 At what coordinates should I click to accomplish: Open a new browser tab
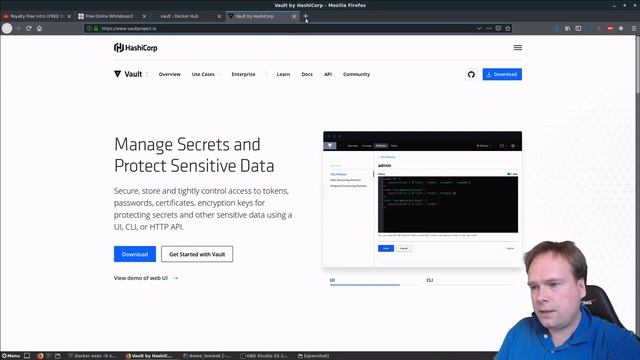[x=305, y=16]
